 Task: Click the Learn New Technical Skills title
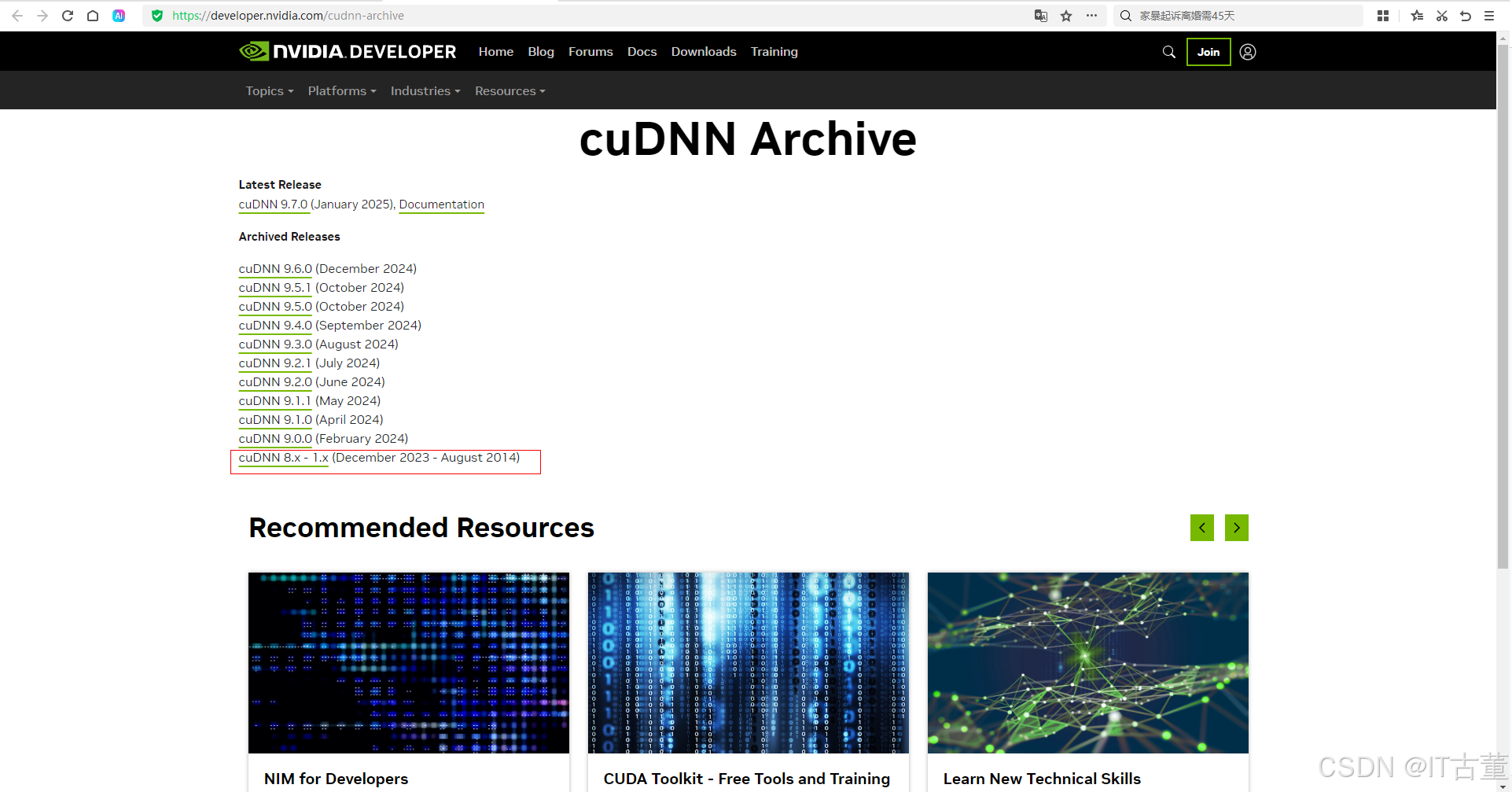click(x=1042, y=779)
